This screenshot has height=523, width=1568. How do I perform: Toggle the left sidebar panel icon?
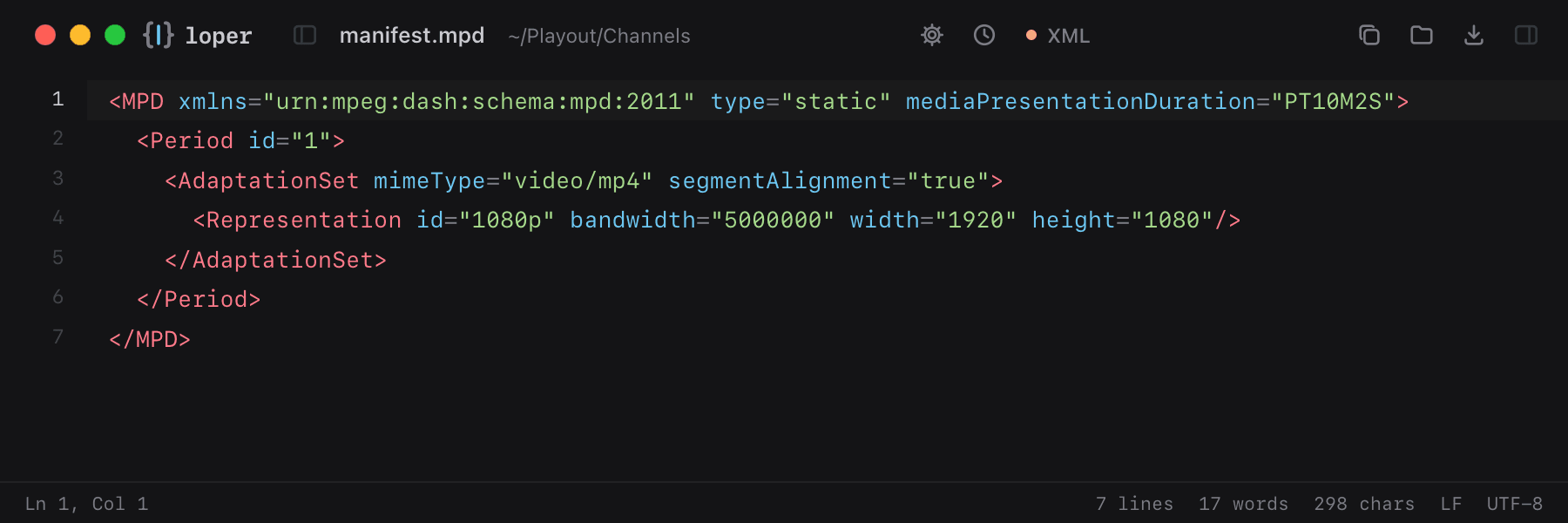pos(305,35)
